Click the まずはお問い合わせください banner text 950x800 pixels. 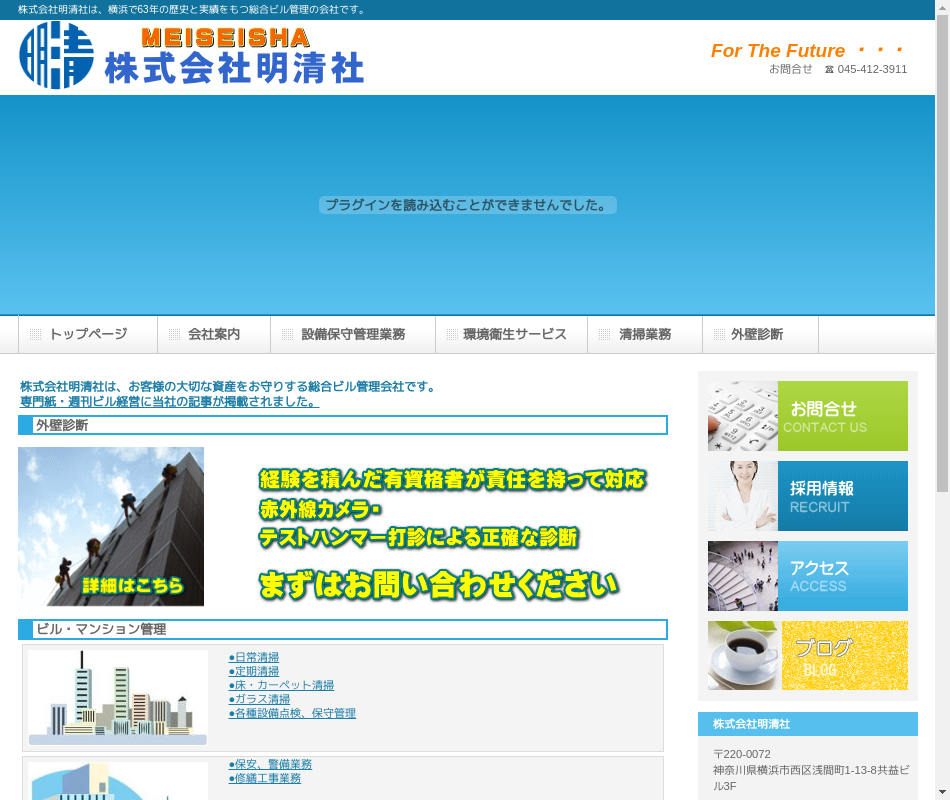coord(438,584)
